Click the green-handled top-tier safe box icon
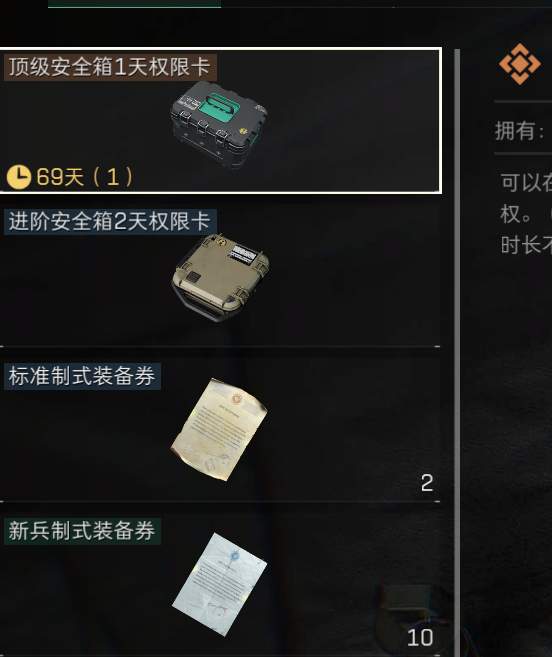 click(x=219, y=125)
